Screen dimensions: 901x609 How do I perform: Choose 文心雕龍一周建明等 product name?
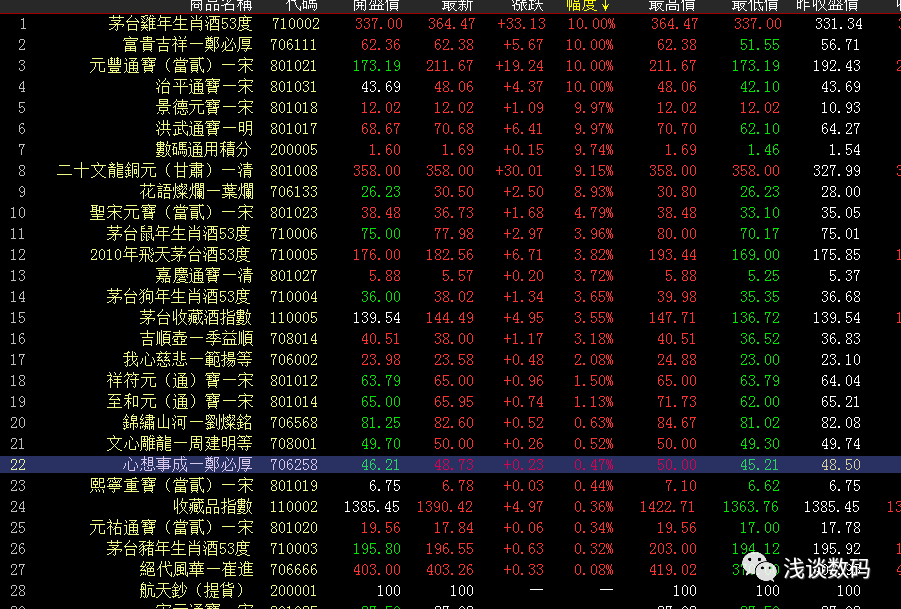click(x=179, y=444)
